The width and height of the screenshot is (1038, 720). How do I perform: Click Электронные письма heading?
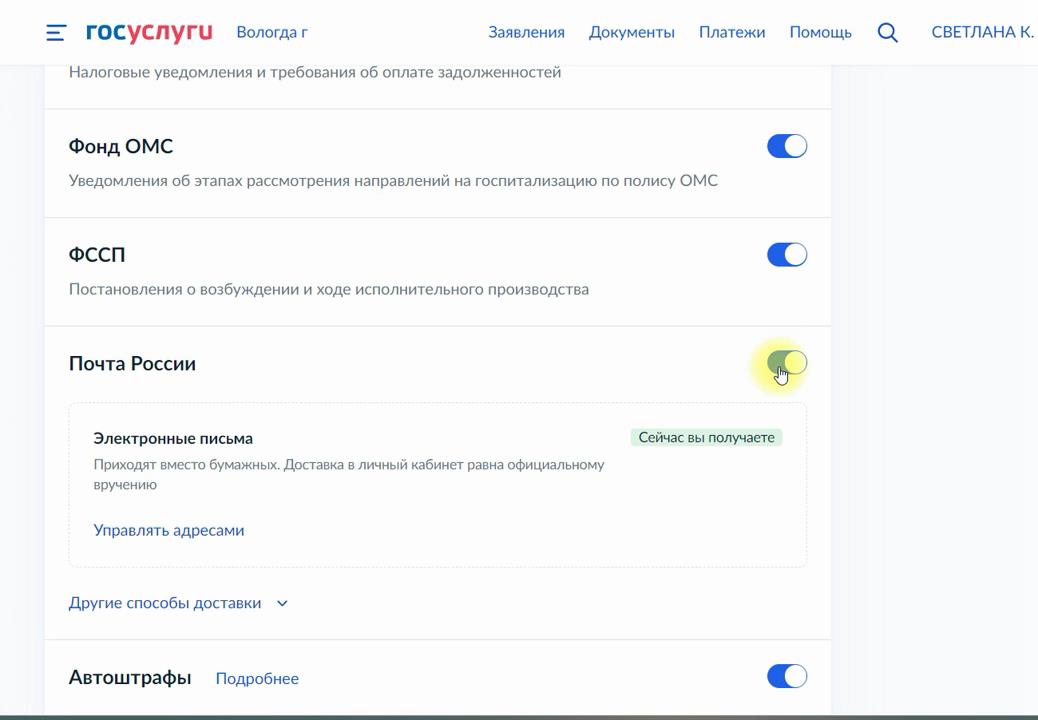coord(173,438)
